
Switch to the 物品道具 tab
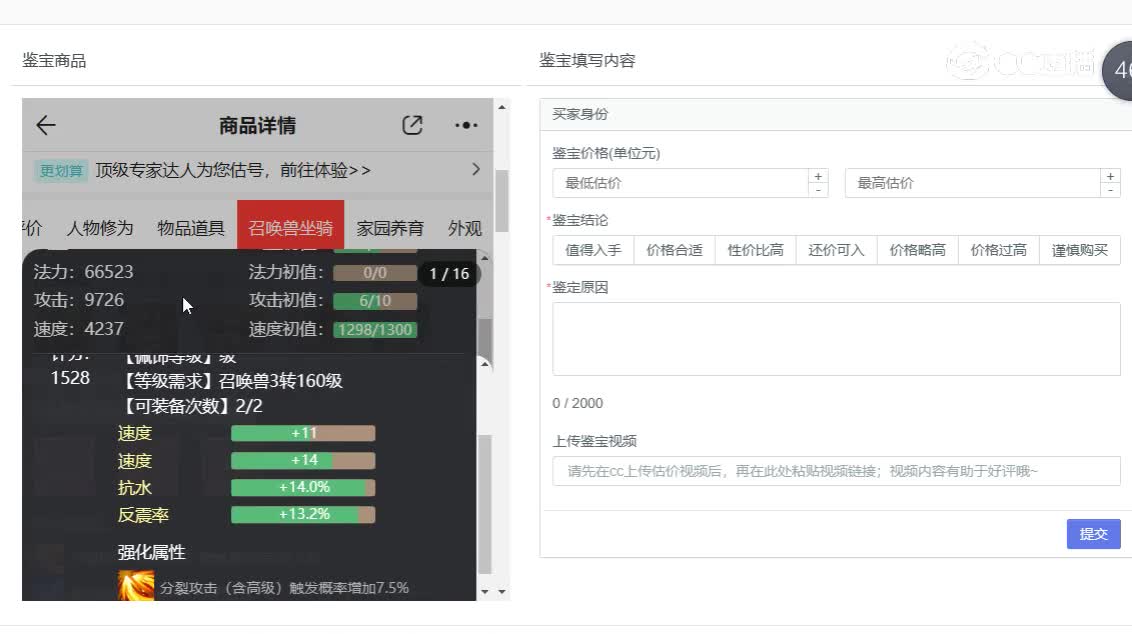click(191, 228)
